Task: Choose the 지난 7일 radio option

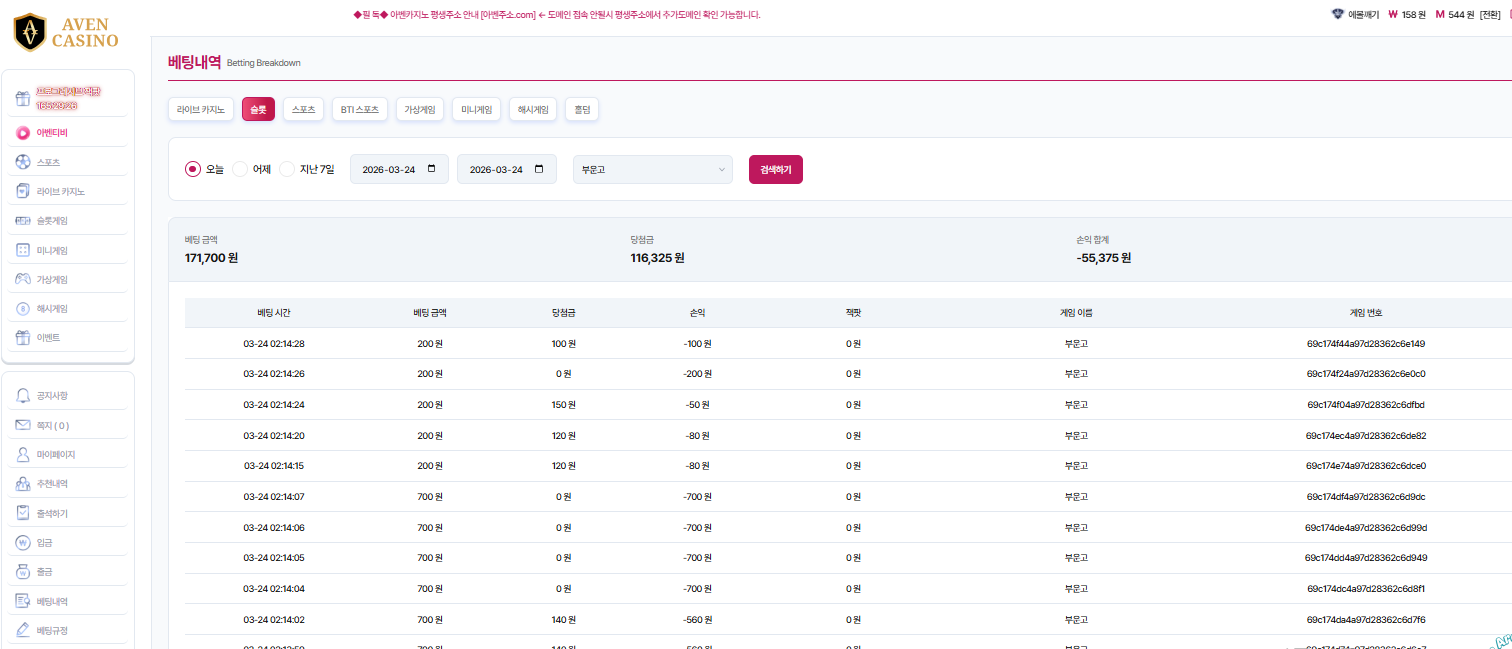Action: (x=287, y=170)
